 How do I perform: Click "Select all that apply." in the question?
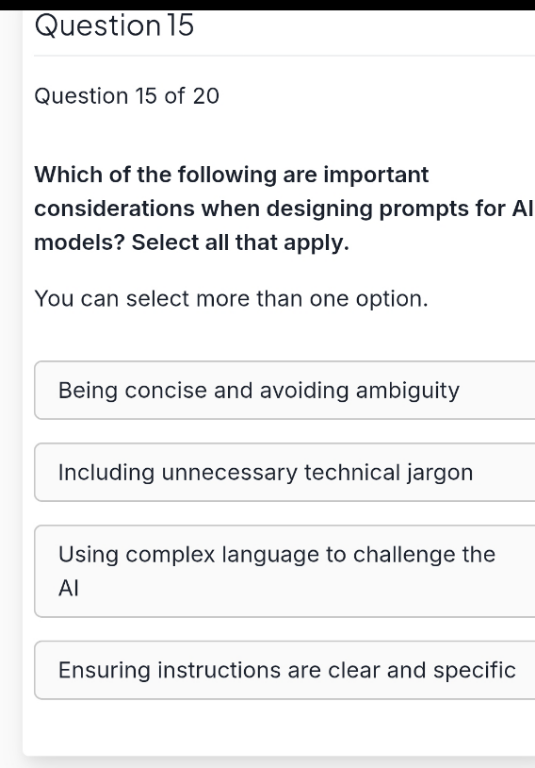241,242
